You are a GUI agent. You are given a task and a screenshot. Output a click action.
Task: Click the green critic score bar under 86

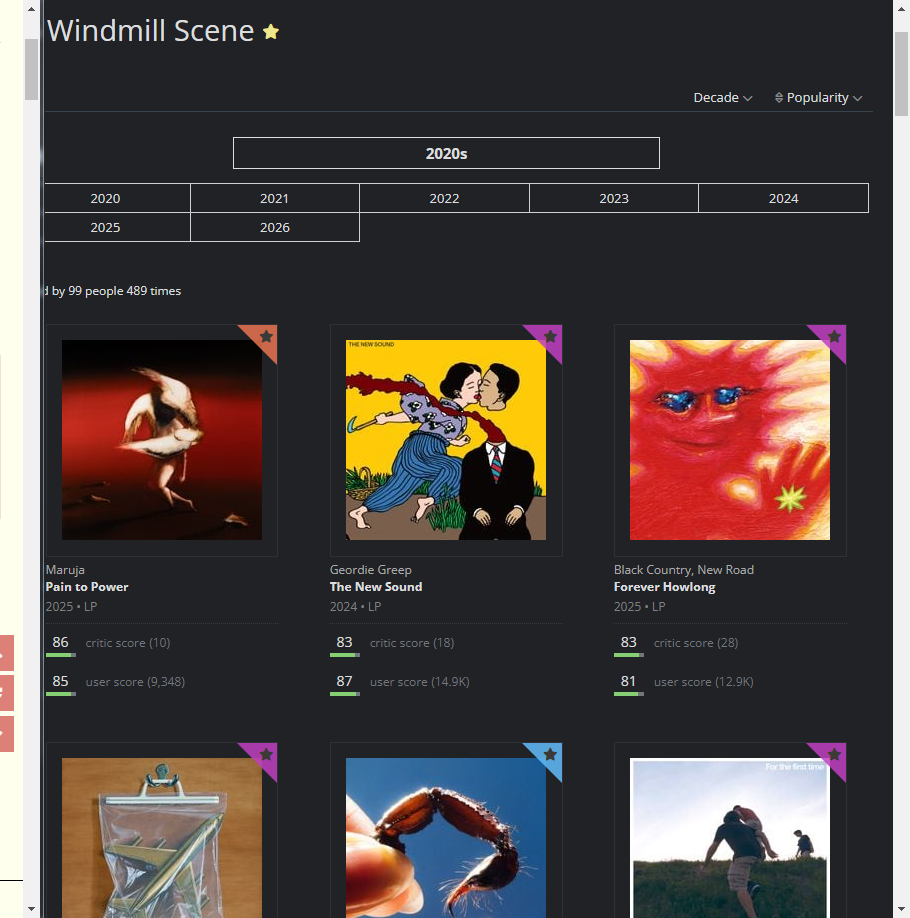point(61,655)
